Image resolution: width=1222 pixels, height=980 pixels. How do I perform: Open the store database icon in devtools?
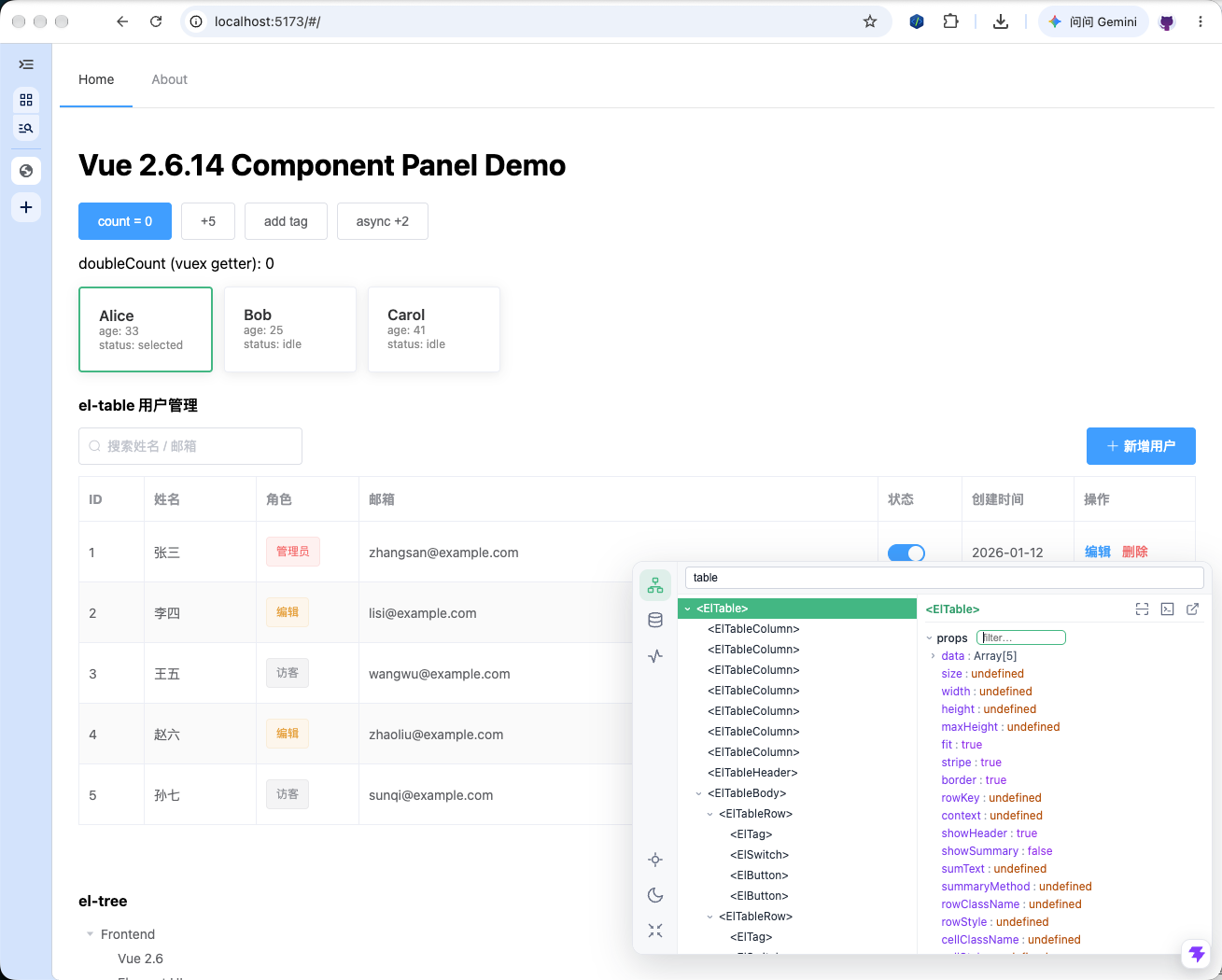point(655,621)
